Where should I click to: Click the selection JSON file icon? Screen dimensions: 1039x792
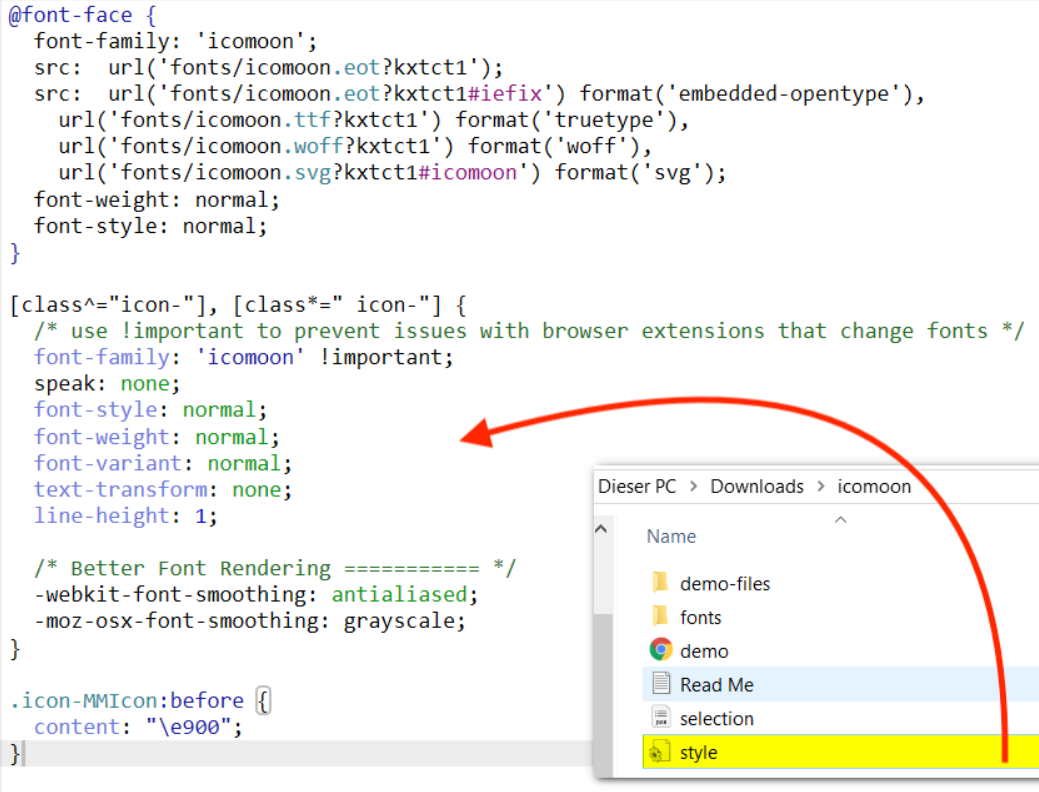coord(661,718)
